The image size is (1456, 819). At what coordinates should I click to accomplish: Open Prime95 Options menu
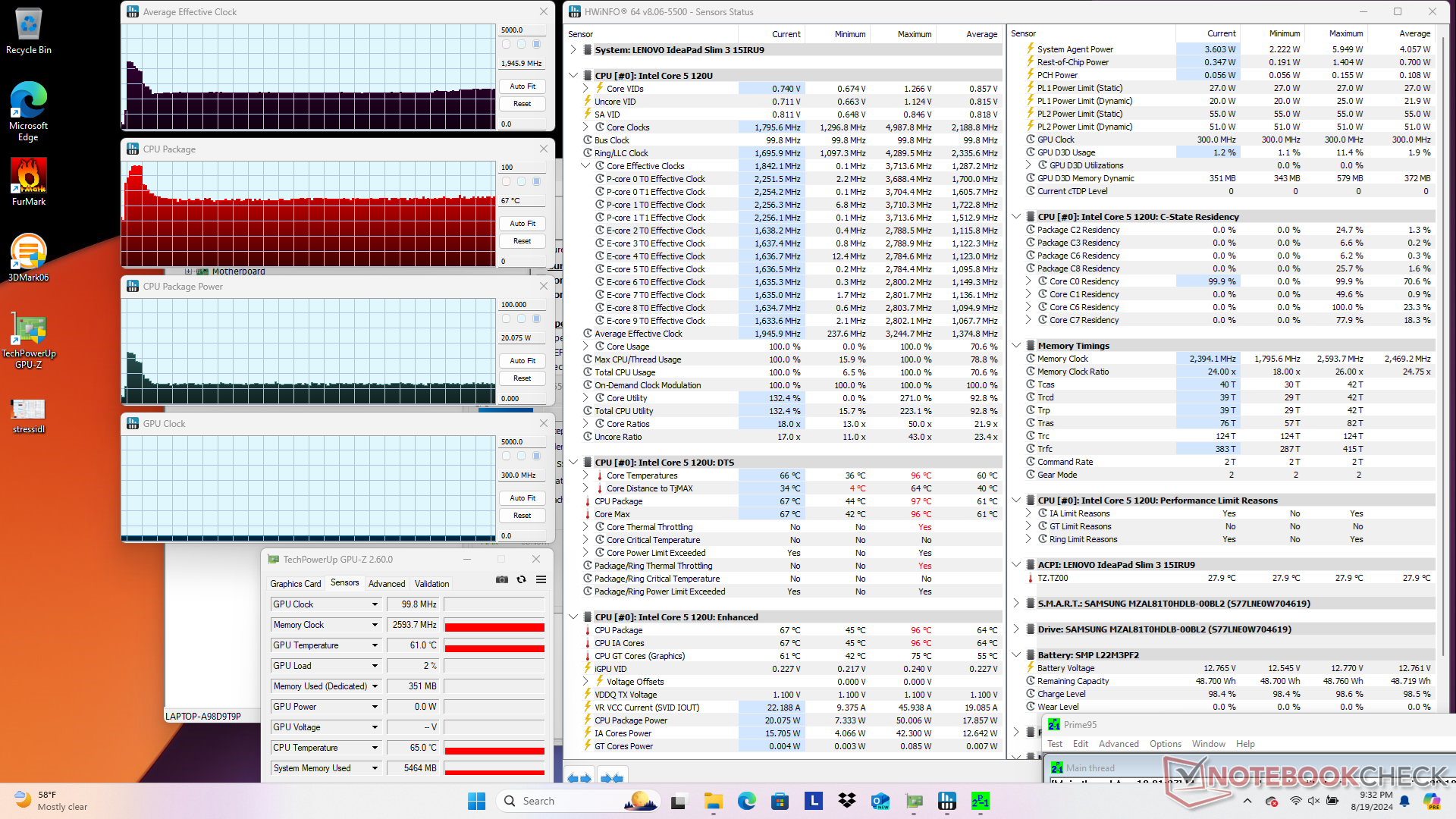1166,744
